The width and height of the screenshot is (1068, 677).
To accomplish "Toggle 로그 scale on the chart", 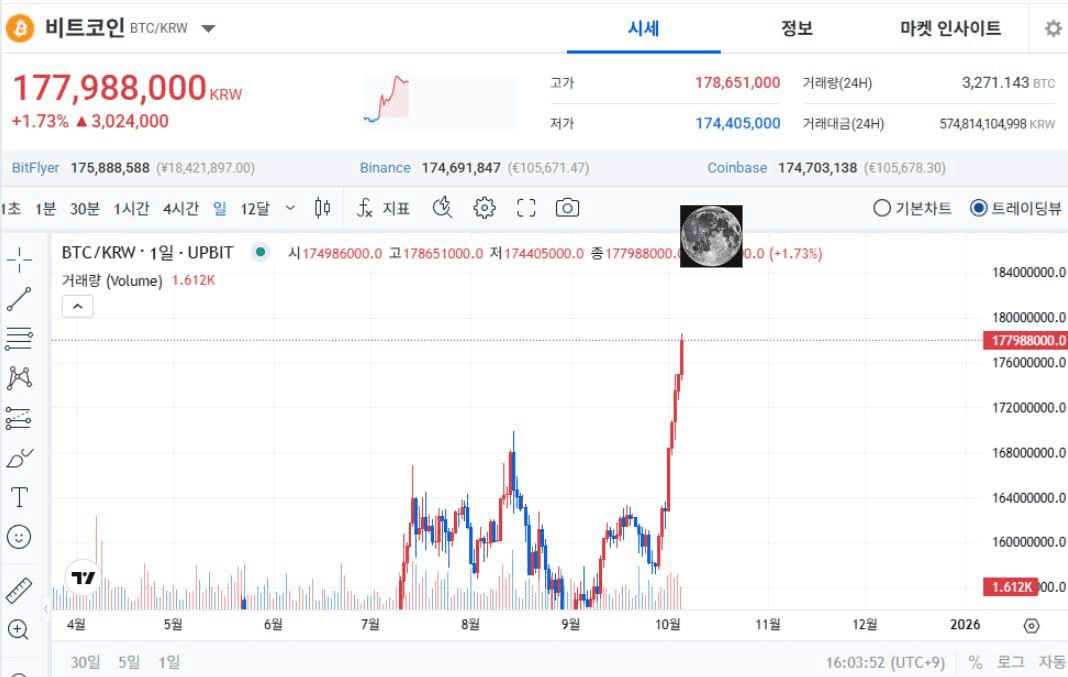I will [1010, 662].
